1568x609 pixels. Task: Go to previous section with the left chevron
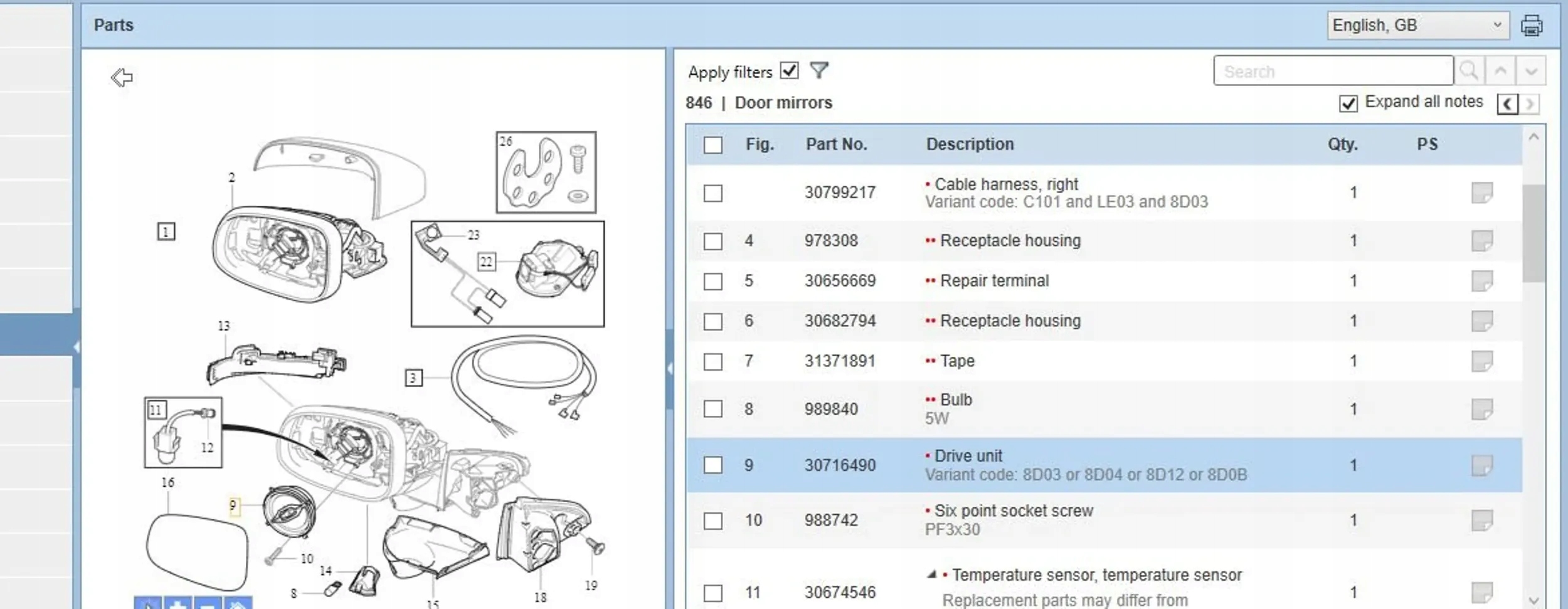1508,103
